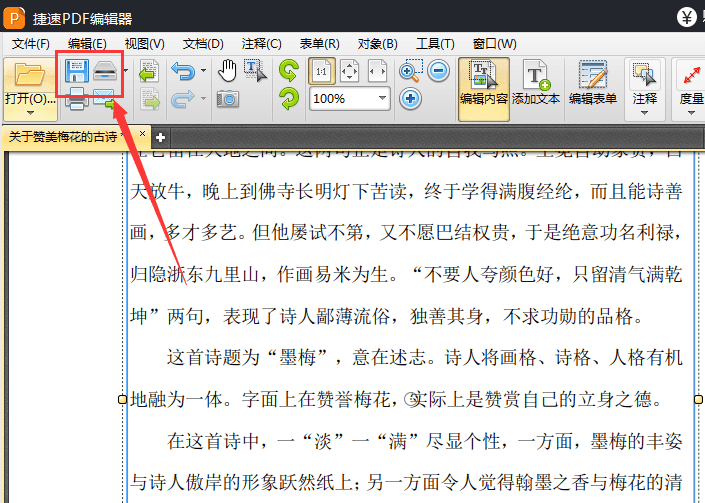Click the Undo arrow icon
The image size is (705, 503).
click(x=183, y=71)
